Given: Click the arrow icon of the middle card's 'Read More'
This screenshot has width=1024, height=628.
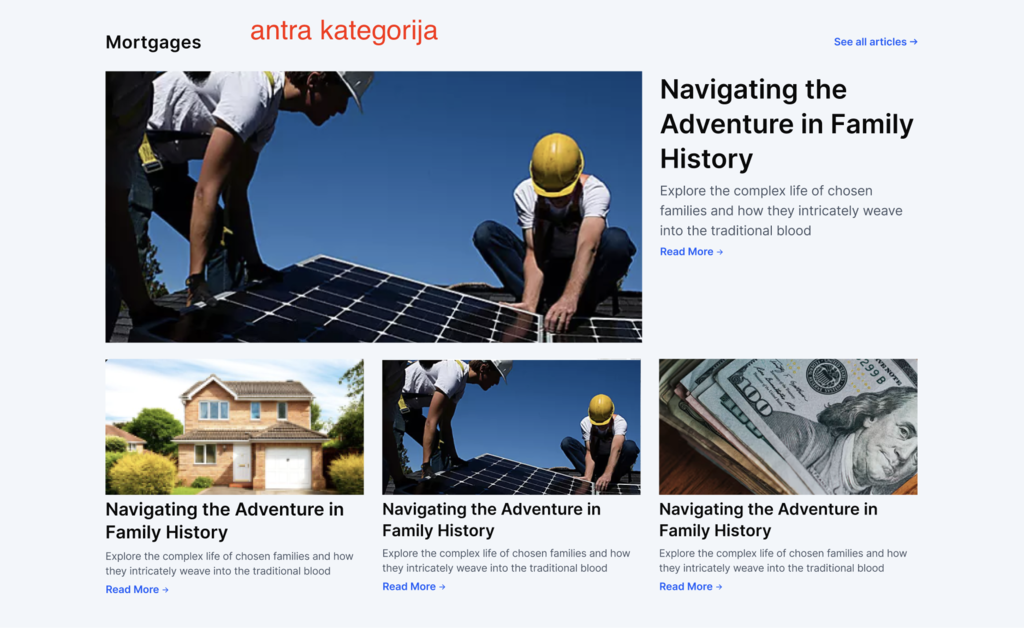Looking at the screenshot, I should pos(442,587).
